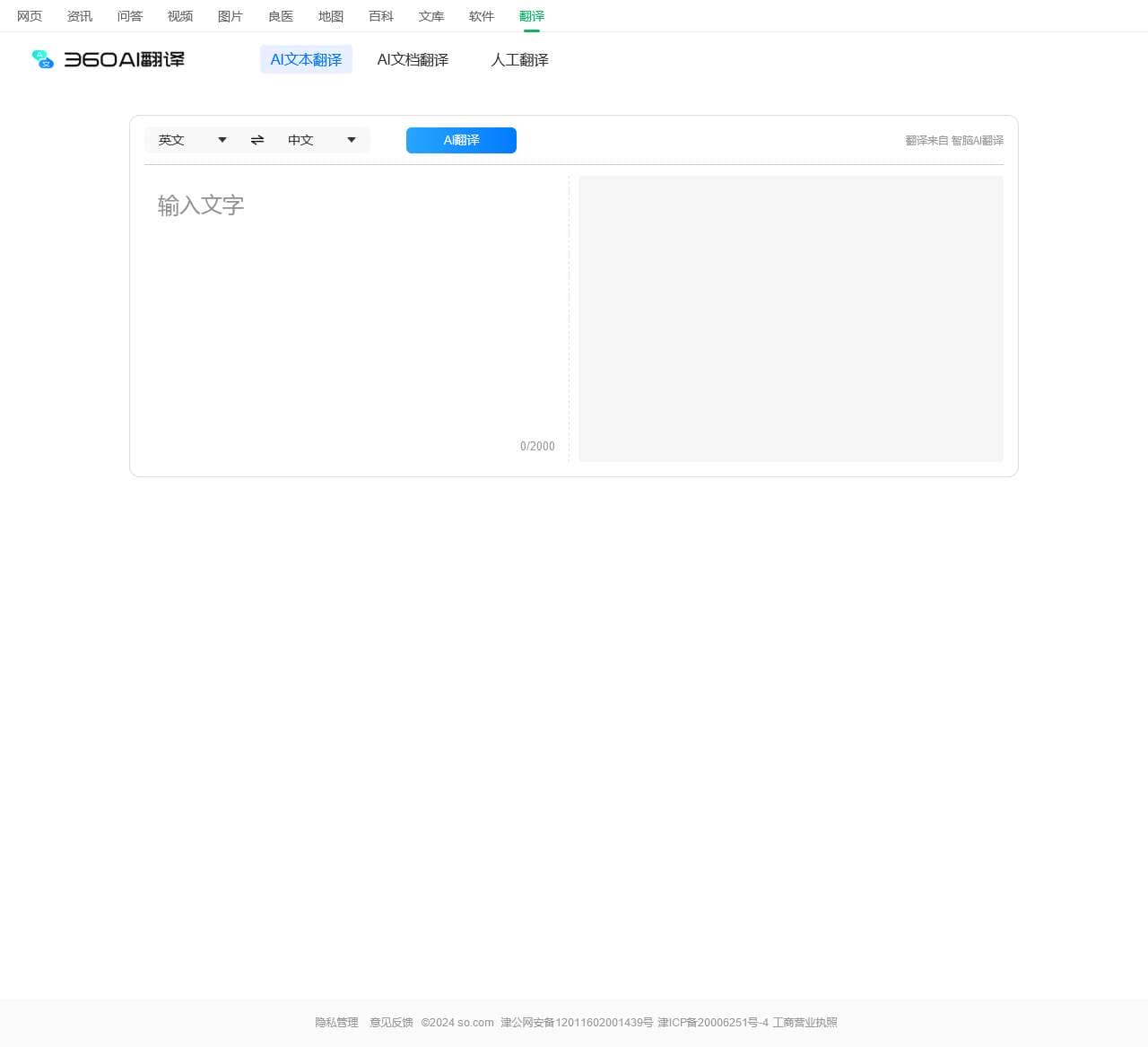
Task: Open 津ICP备20006251号-4 footer link
Action: (x=713, y=1023)
